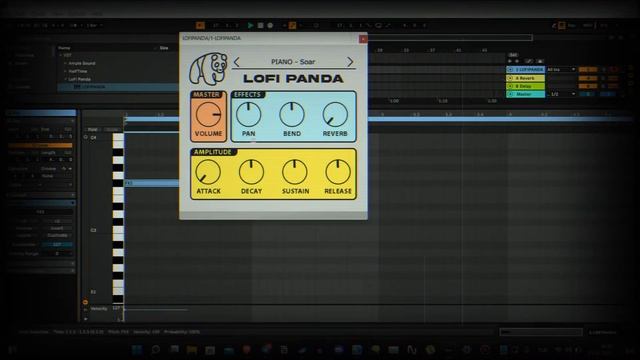Viewport: 640px width, 360px height.
Task: Click the Record button in the transport
Action: [270, 25]
